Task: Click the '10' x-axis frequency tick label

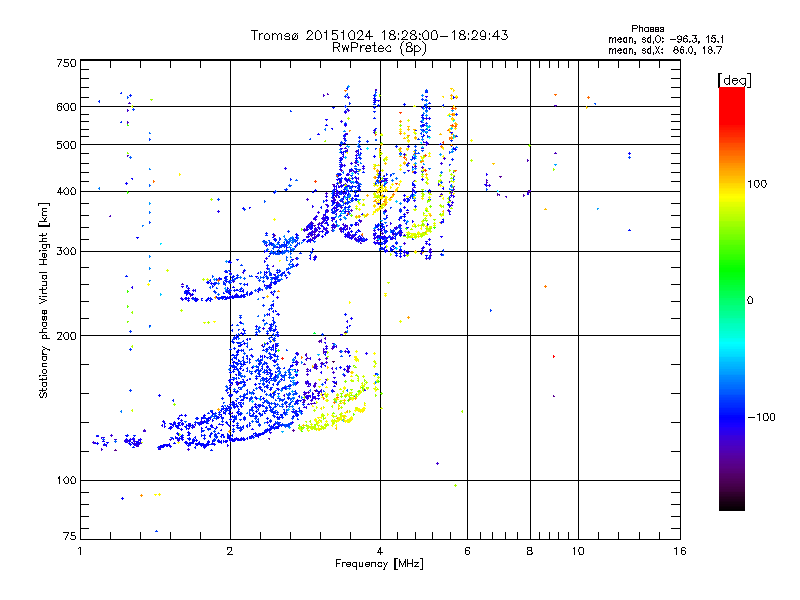Action: tap(578, 551)
